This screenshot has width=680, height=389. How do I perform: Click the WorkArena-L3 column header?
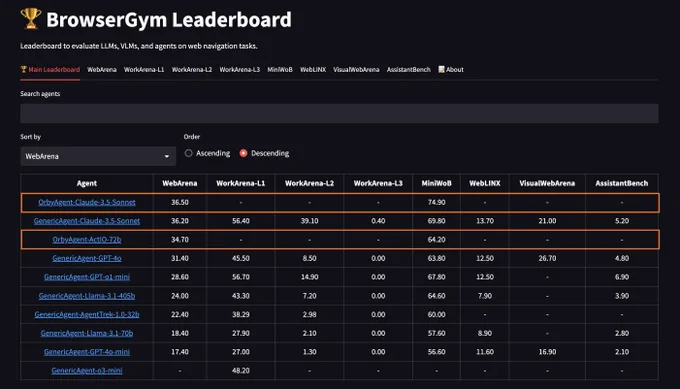pos(378,183)
